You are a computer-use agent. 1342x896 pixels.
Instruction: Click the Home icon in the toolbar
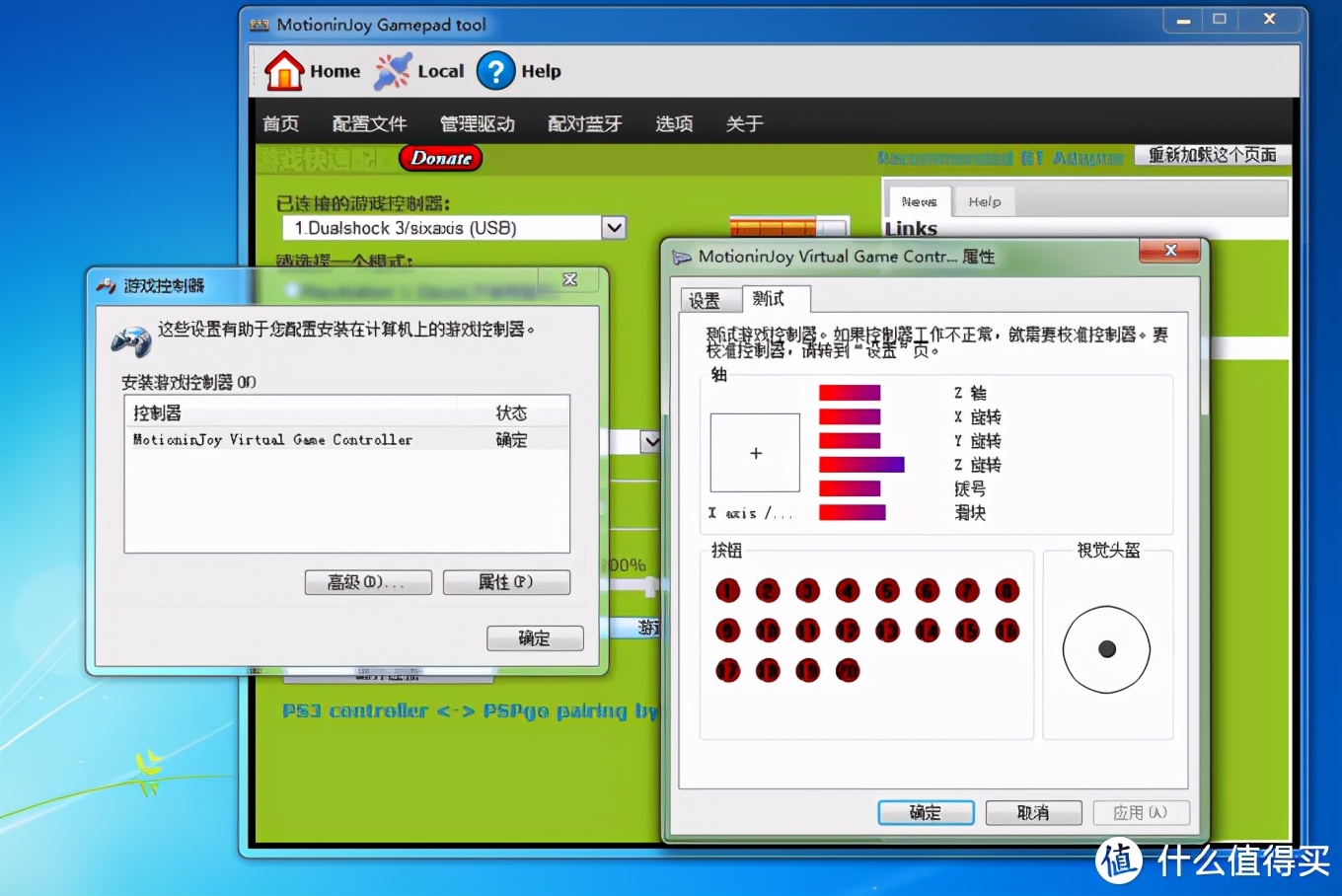pos(282,70)
